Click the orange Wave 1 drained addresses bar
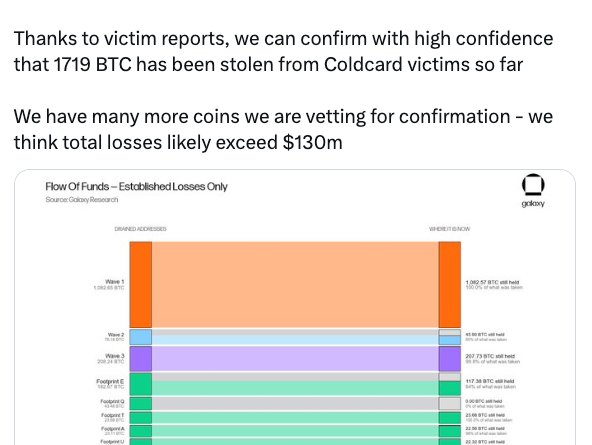592x445 pixels. [x=141, y=285]
